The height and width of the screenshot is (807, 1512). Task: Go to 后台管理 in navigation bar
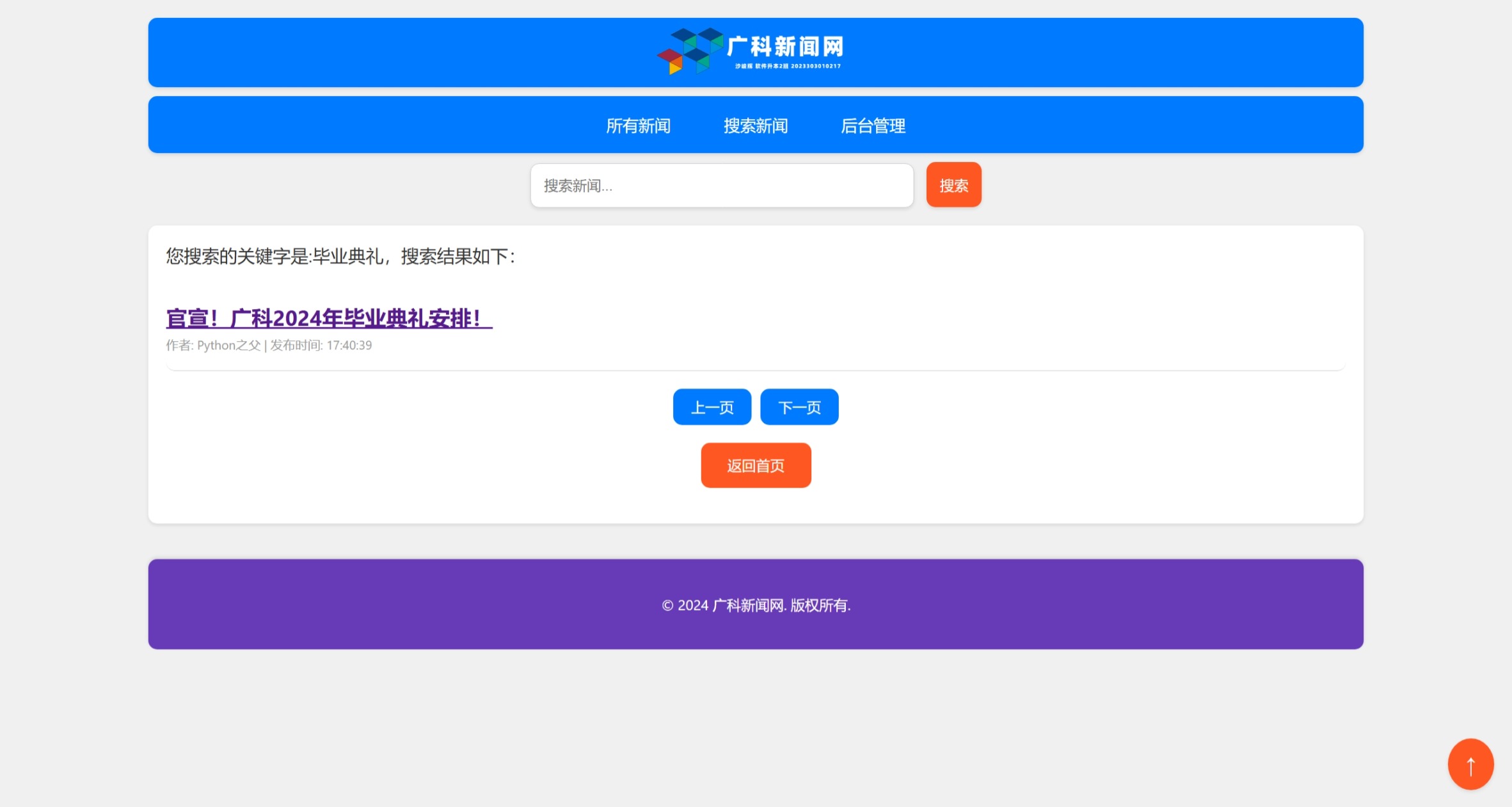(x=873, y=125)
